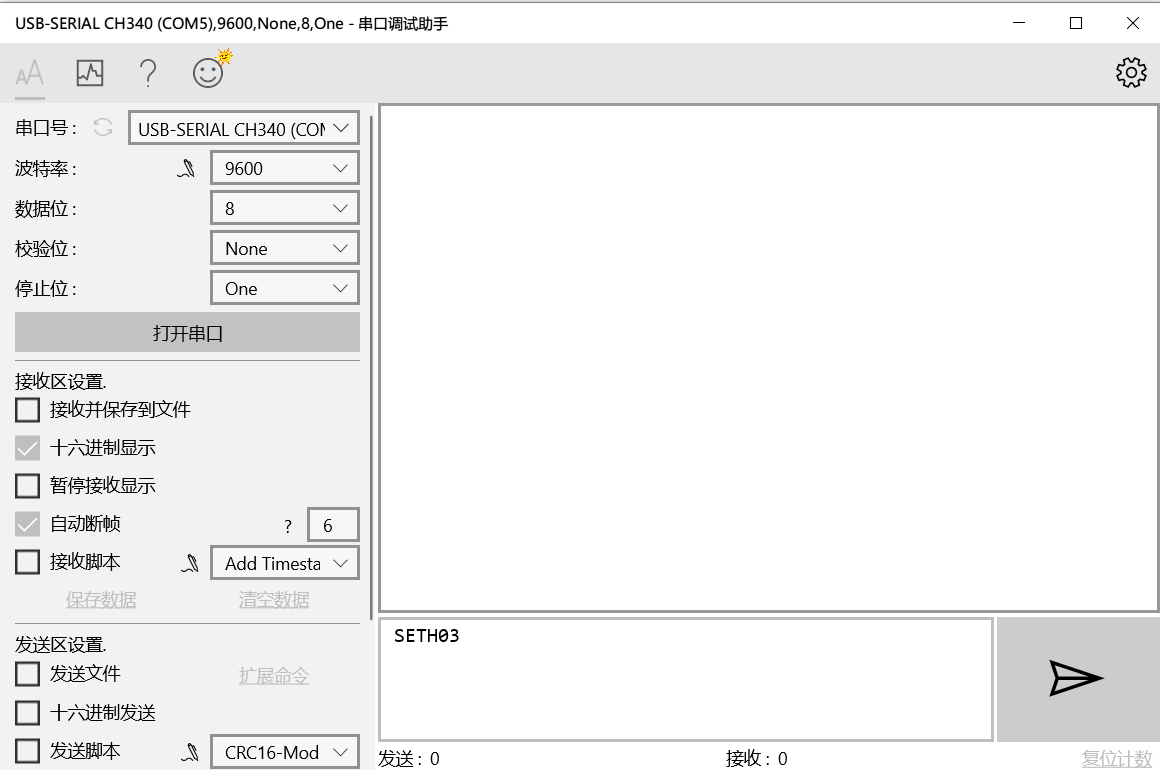Open the text view tab icon
This screenshot has width=1160, height=770.
[x=30, y=73]
